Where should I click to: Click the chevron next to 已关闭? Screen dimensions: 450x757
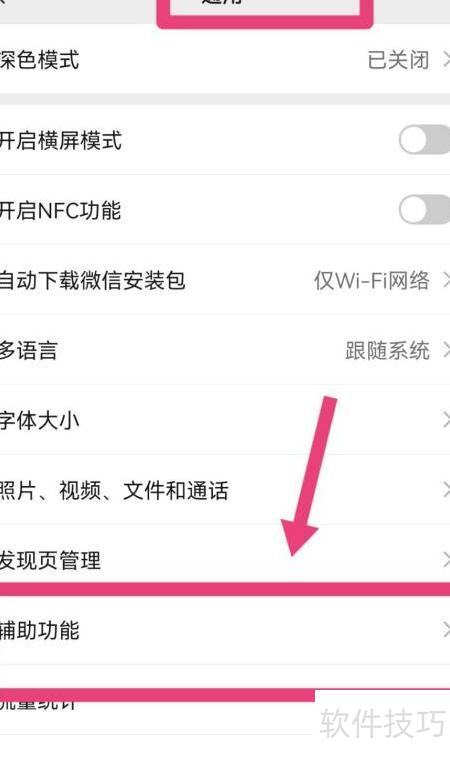[x=447, y=60]
